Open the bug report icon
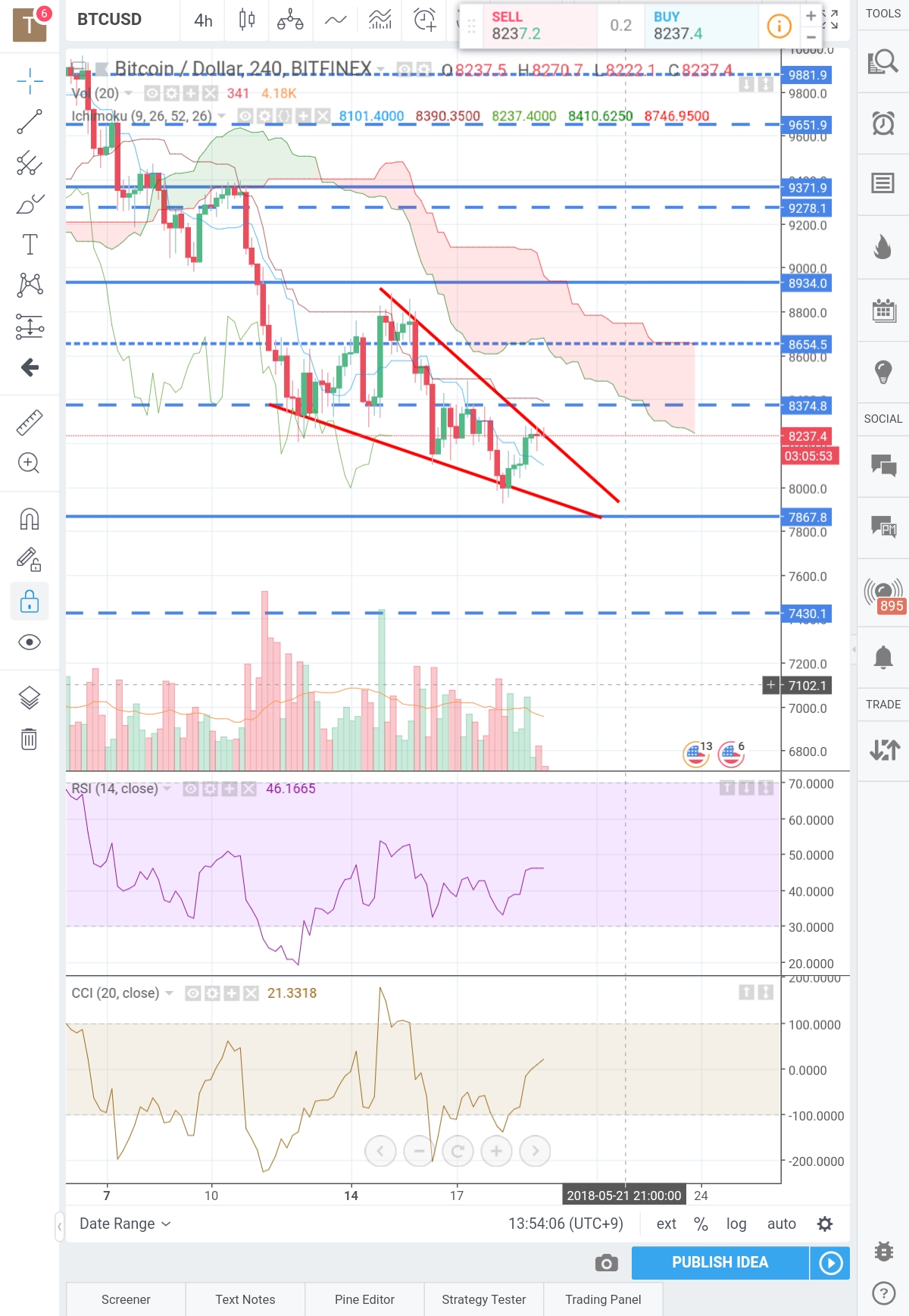 point(883,1251)
